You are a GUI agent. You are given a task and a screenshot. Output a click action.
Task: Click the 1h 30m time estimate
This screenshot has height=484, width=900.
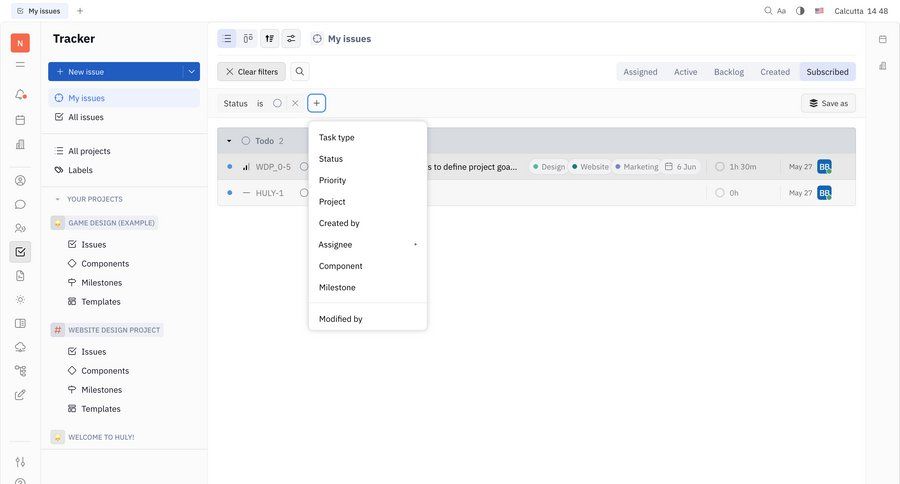coord(736,167)
